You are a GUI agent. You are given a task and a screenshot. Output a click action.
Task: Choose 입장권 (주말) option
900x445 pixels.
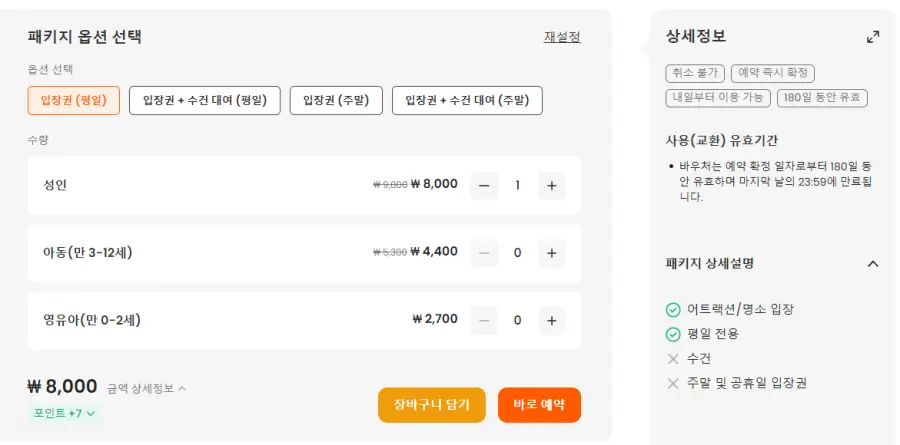[336, 100]
